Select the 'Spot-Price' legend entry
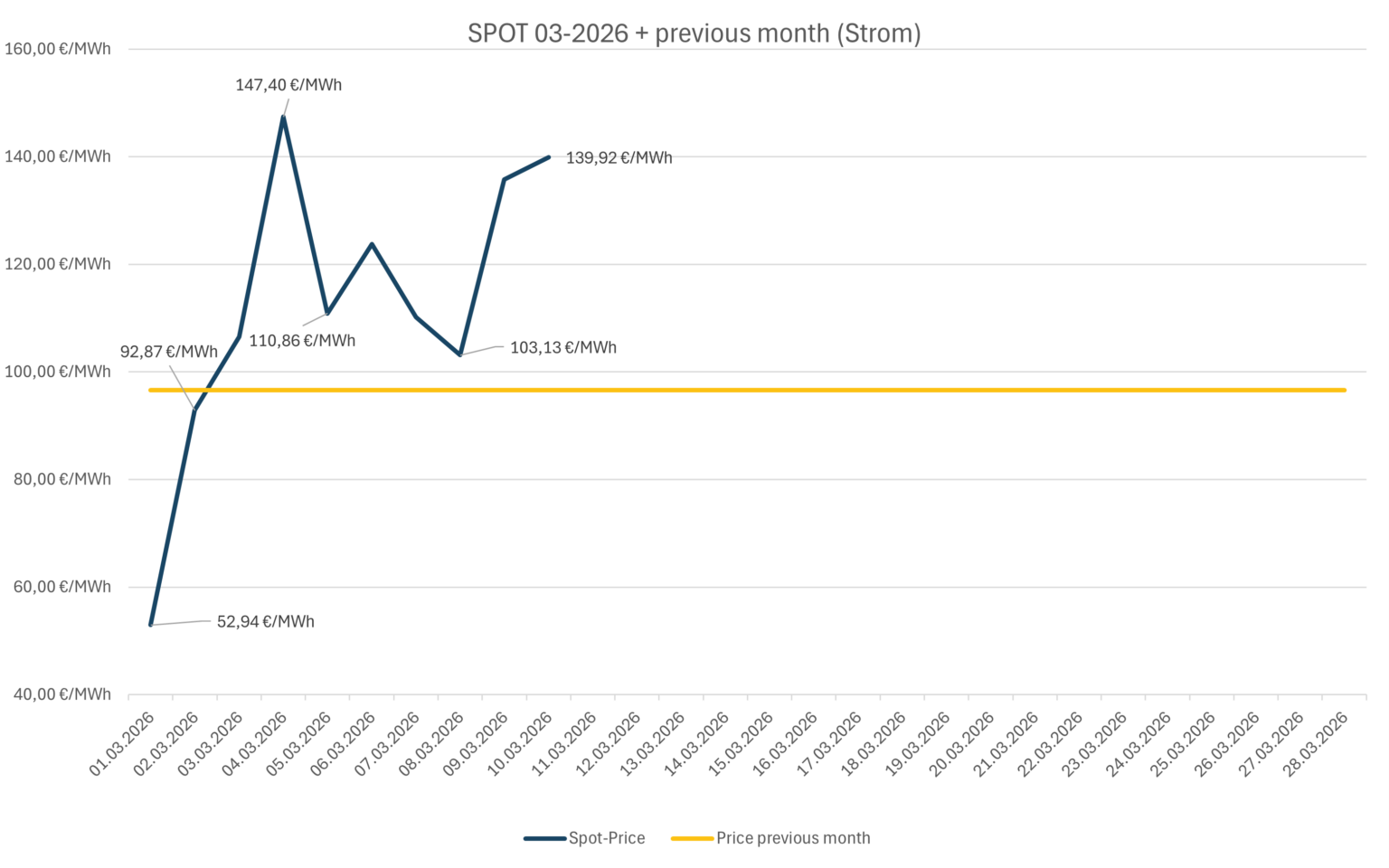This screenshot has width=1389, height=868. (606, 838)
